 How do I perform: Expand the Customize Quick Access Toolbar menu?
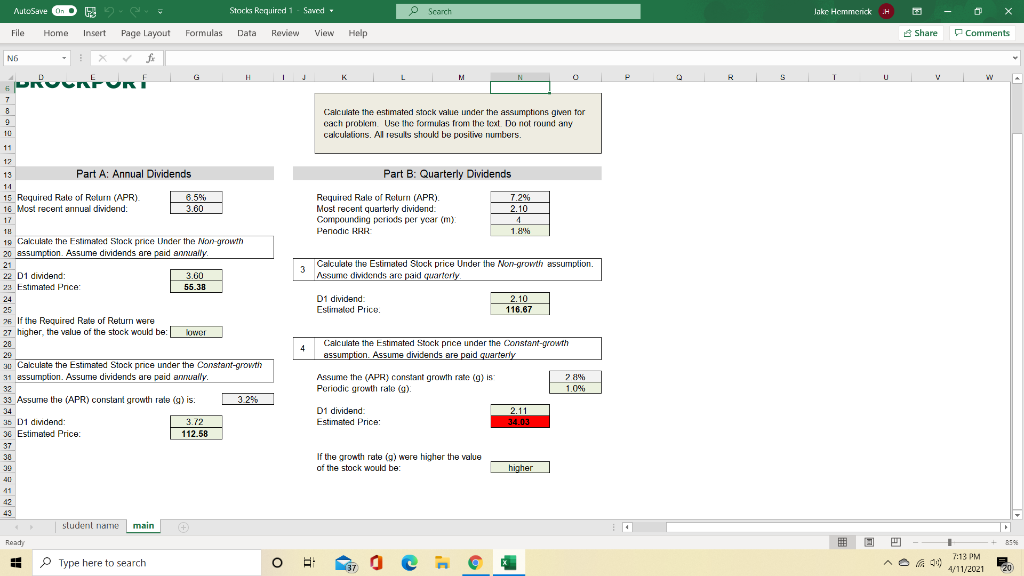tap(160, 11)
